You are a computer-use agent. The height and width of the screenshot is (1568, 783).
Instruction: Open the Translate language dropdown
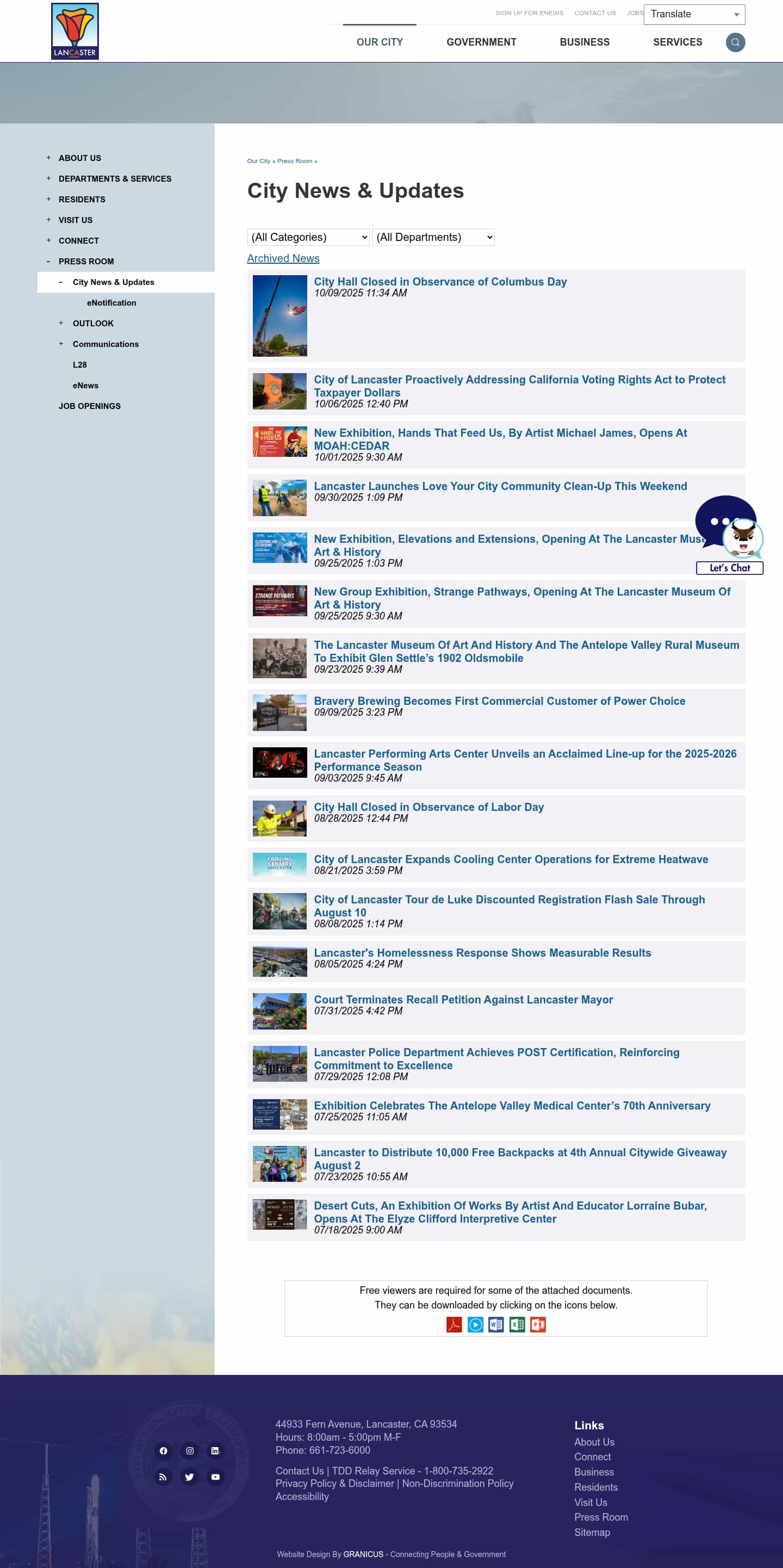point(694,14)
